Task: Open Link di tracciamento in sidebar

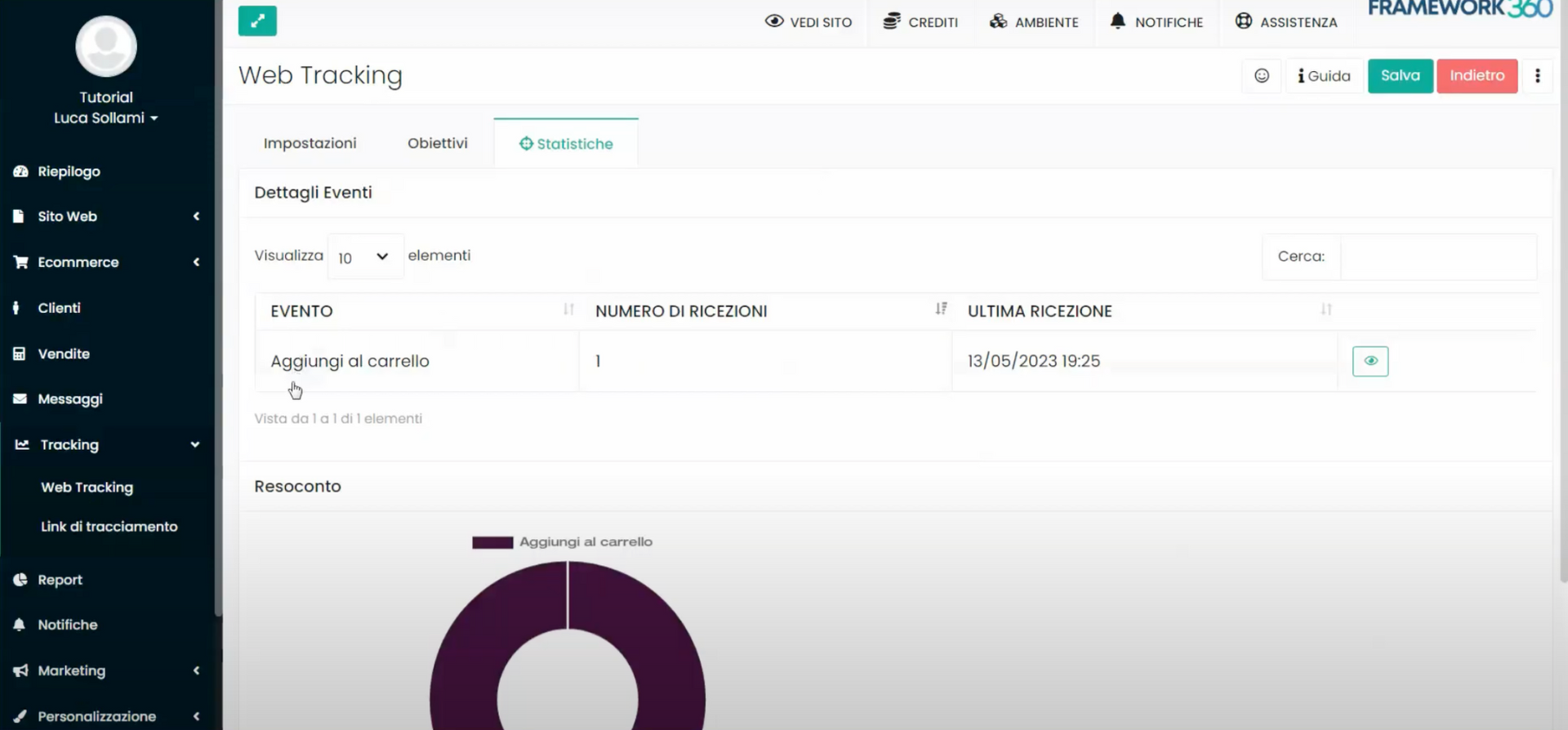Action: (x=109, y=527)
